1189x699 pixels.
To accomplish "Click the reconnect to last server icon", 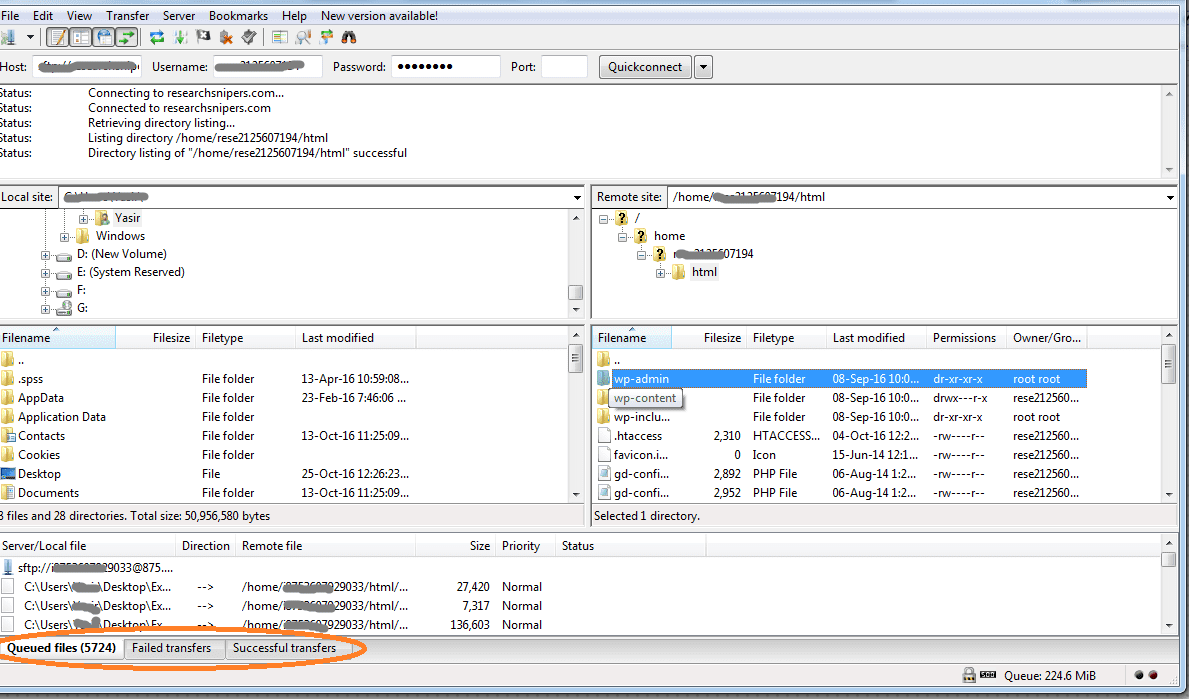I will pyautogui.click(x=248, y=37).
